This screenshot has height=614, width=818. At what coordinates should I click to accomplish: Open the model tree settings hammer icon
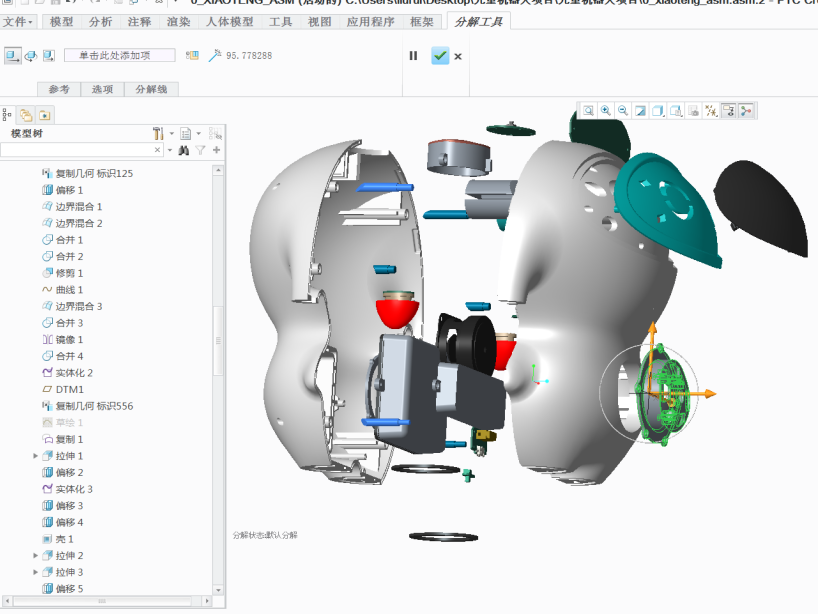click(158, 133)
